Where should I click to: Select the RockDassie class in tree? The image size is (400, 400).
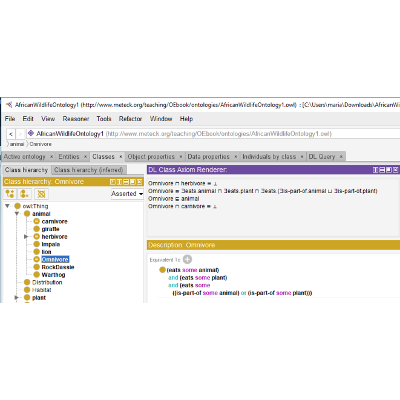tap(58, 267)
